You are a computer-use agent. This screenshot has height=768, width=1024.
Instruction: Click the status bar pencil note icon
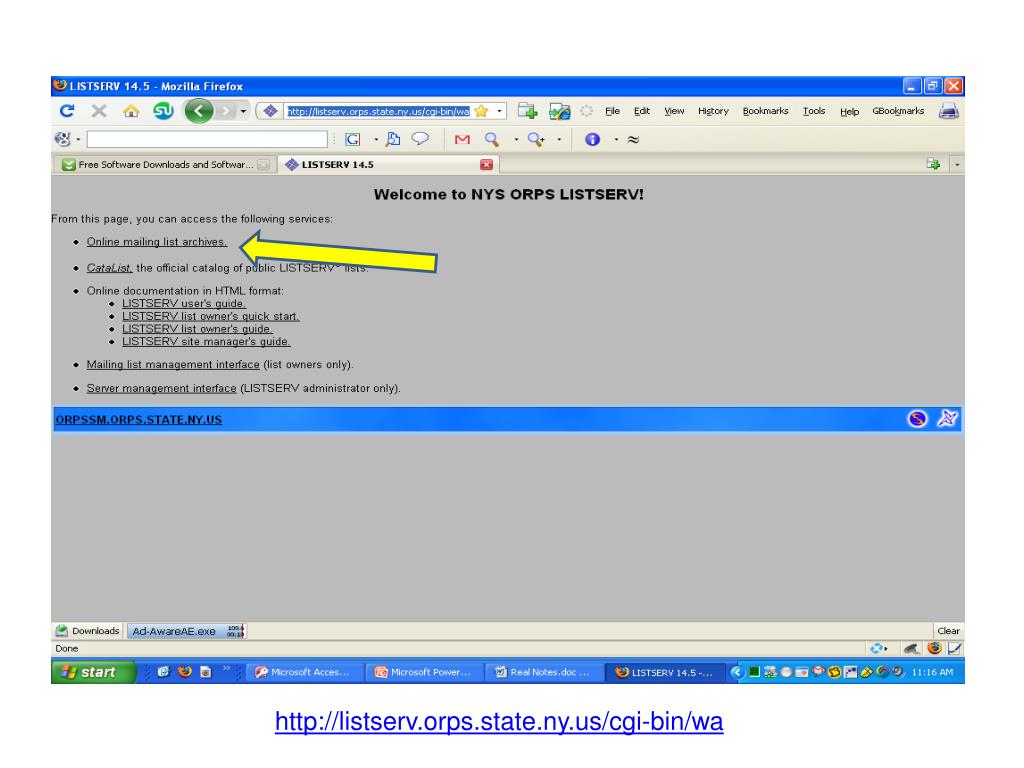(954, 648)
